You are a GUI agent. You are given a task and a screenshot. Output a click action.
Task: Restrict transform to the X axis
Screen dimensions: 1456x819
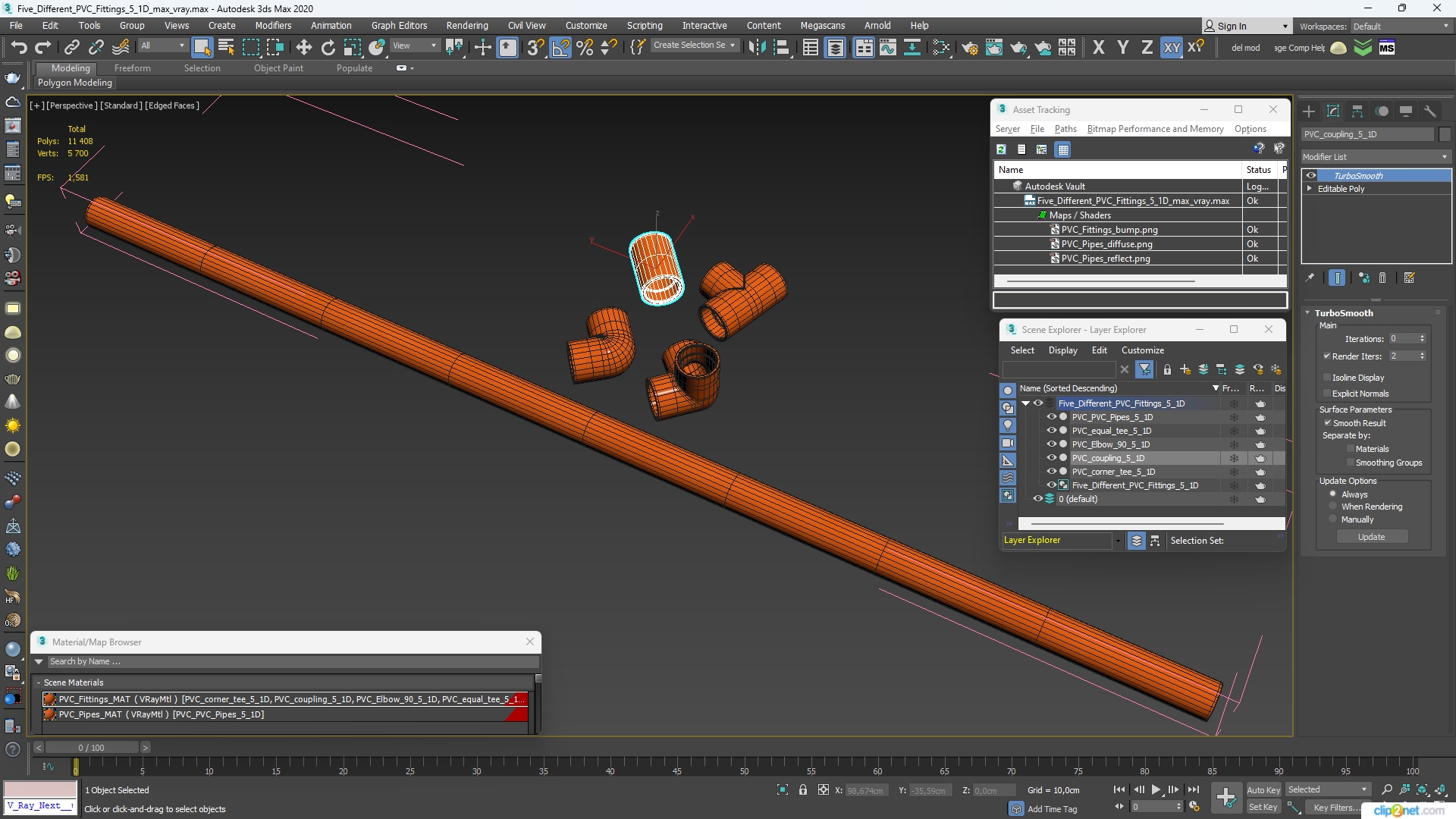pos(1098,48)
